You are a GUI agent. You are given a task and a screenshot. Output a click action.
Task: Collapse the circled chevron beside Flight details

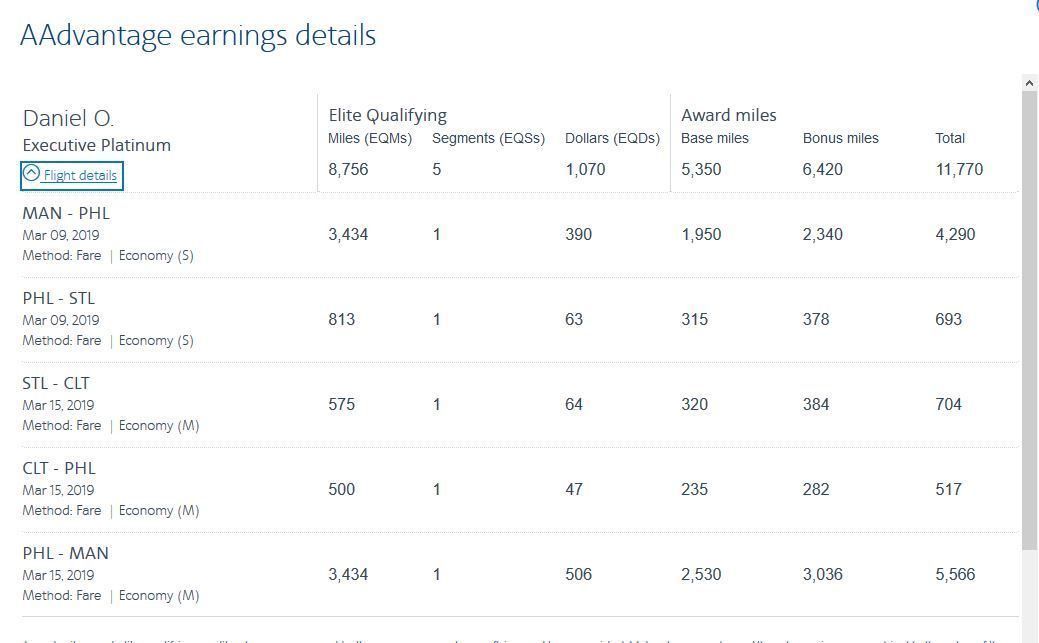[31, 174]
